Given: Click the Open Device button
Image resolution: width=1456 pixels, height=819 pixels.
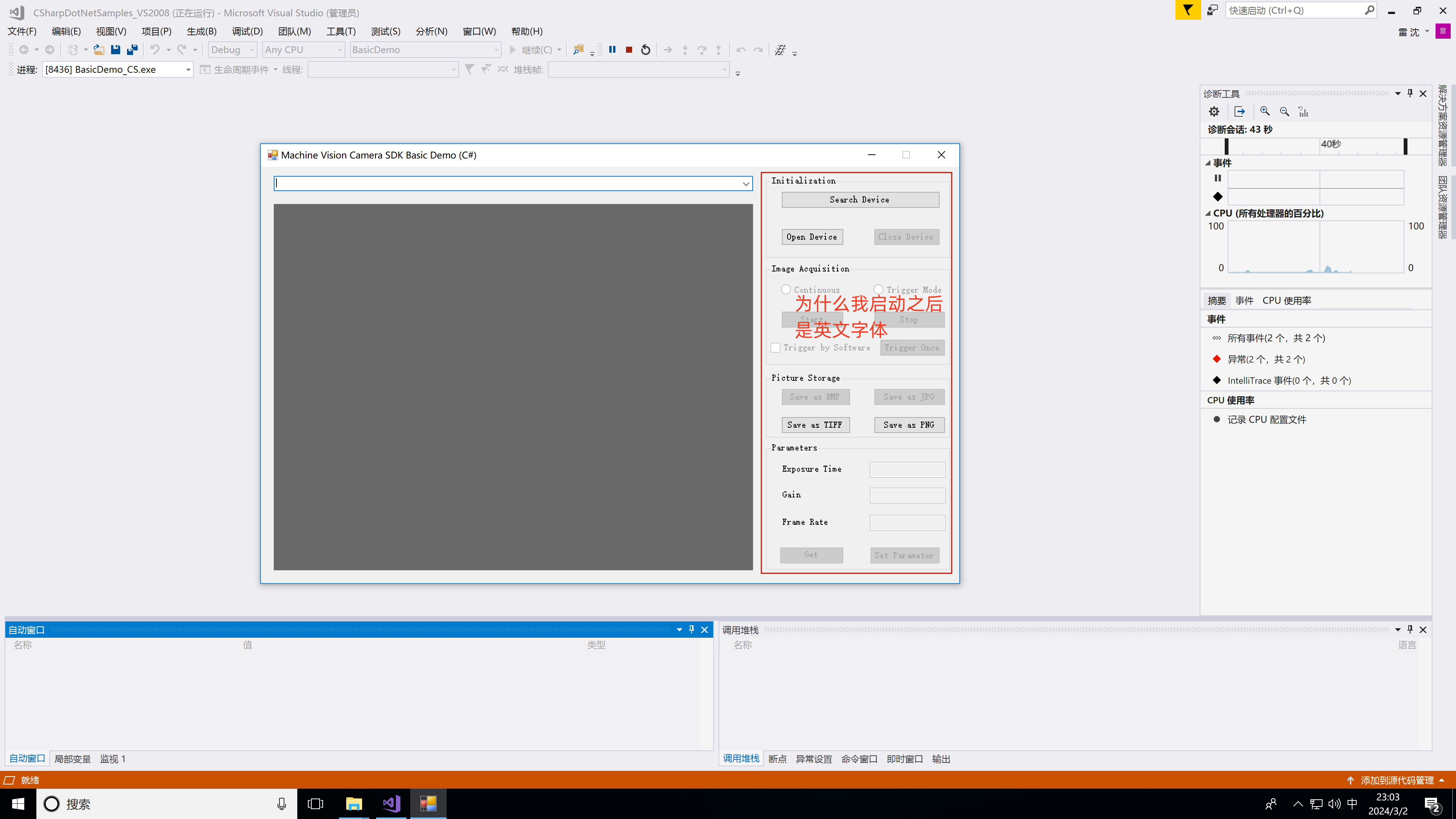Looking at the screenshot, I should pyautogui.click(x=812, y=237).
